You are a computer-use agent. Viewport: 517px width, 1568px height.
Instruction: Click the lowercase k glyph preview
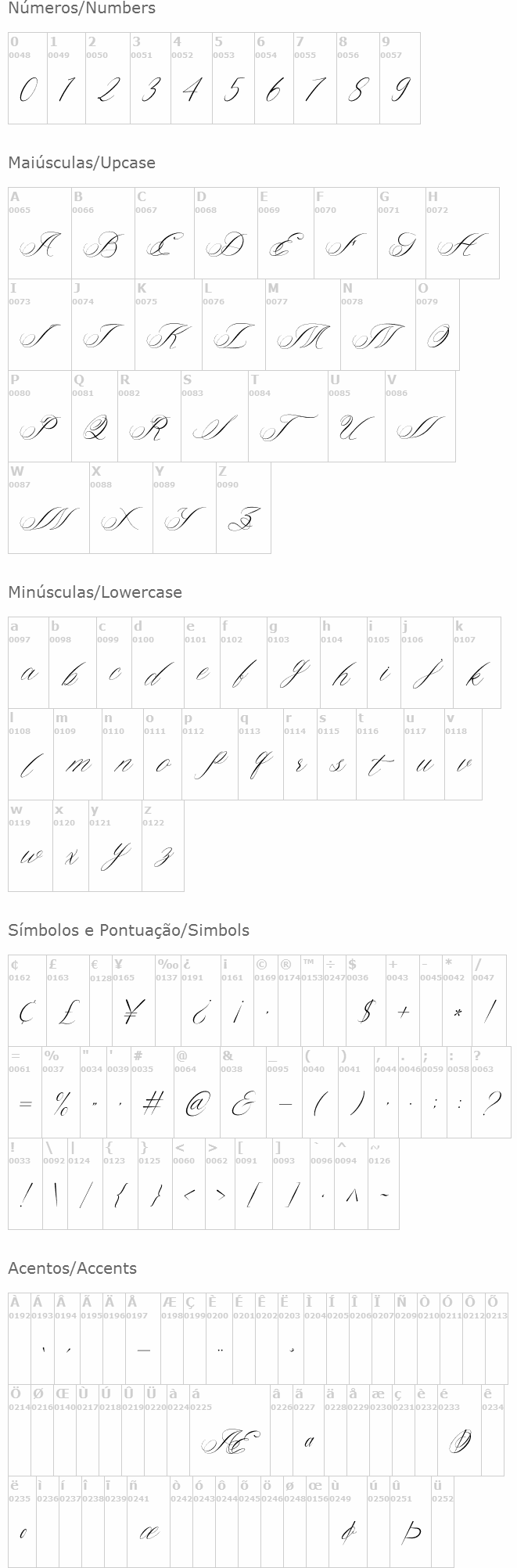click(476, 674)
